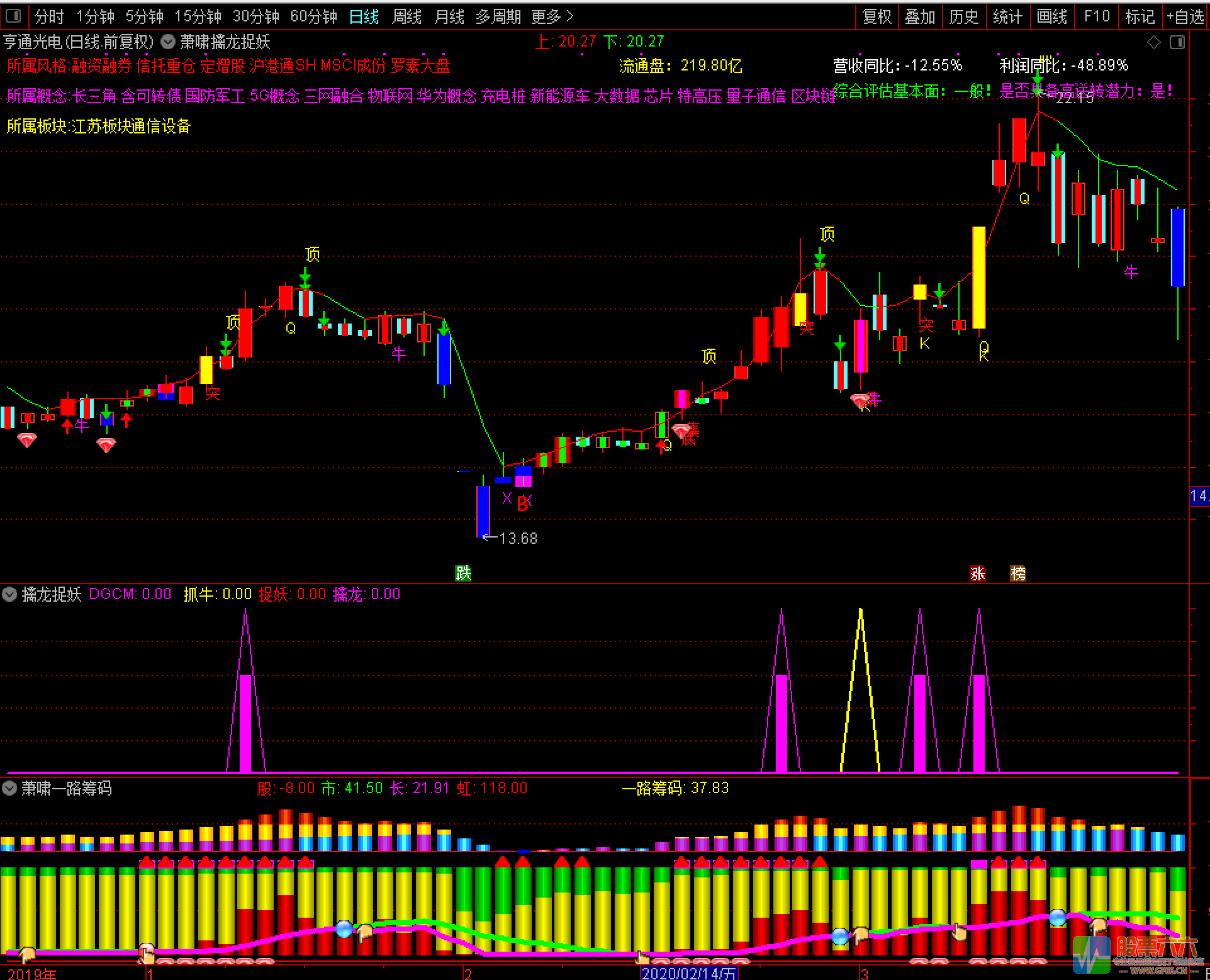Expand the 擒龙捉妖 sub-indicator dropdown arrow

point(9,594)
